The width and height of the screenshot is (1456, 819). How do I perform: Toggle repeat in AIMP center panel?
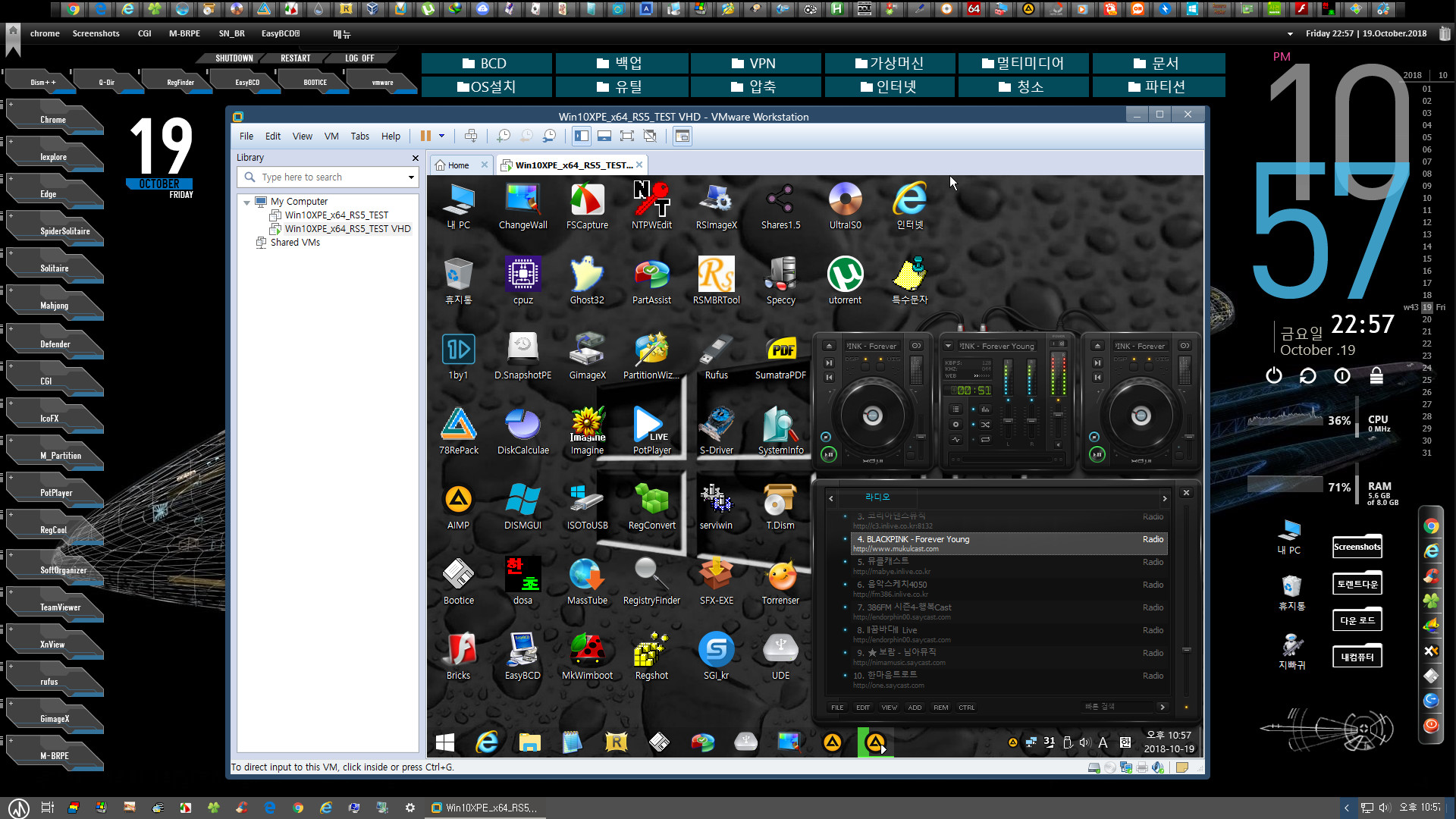point(985,440)
